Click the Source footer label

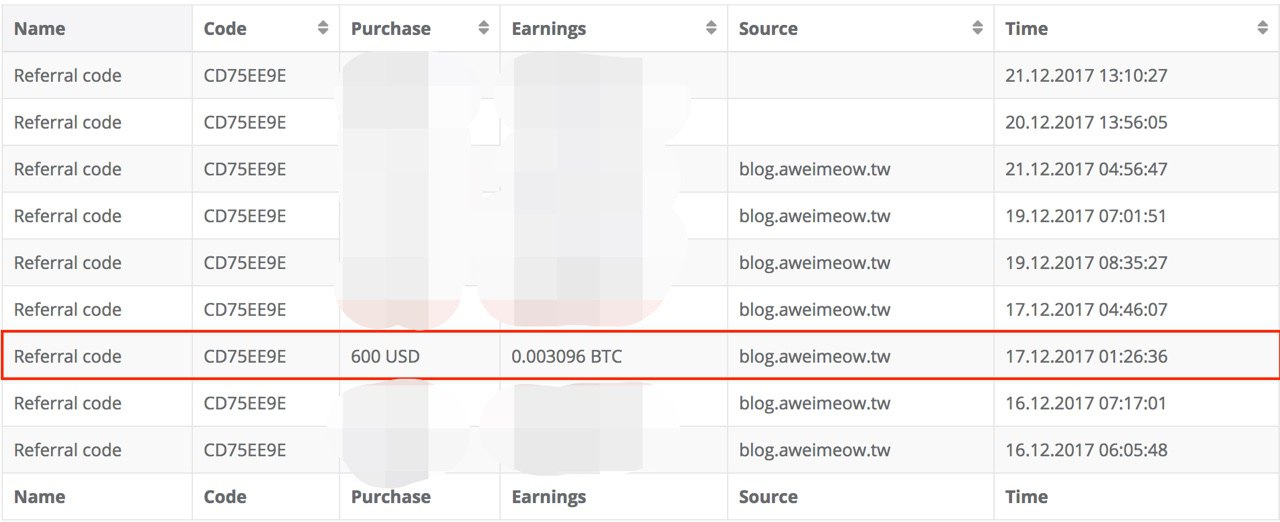click(x=768, y=497)
